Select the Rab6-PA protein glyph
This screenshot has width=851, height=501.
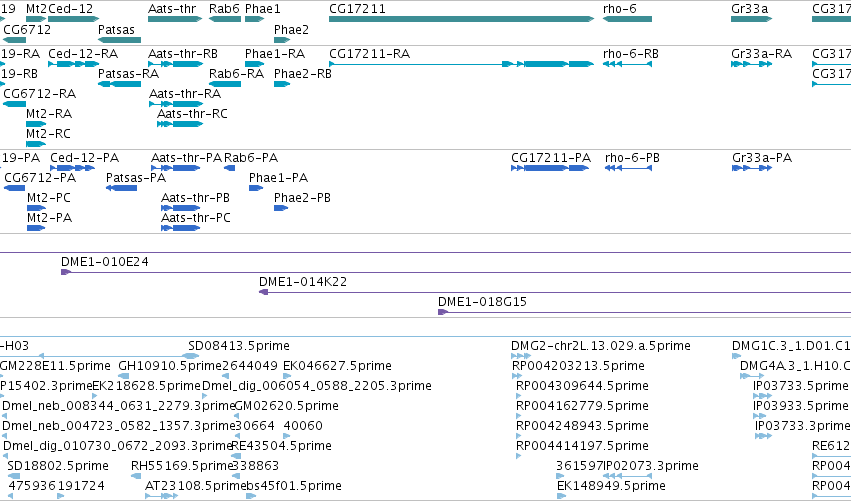[x=230, y=168]
